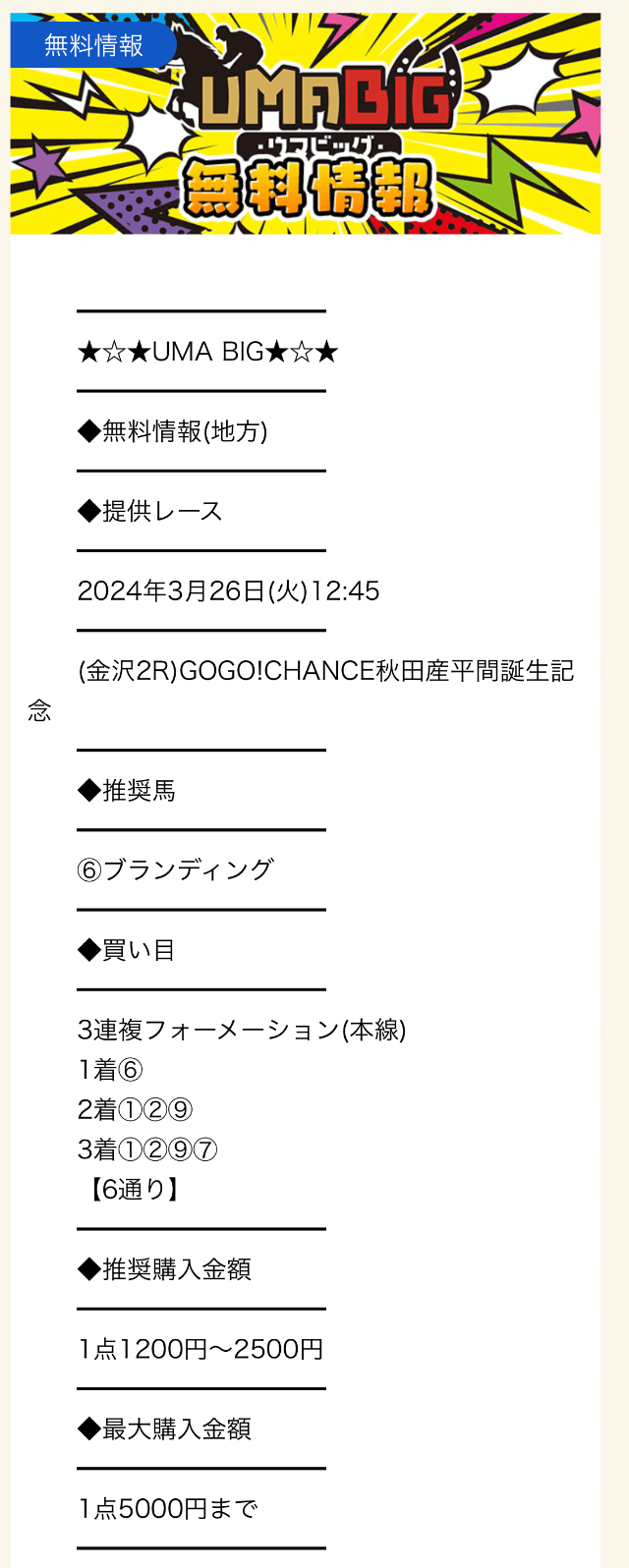Screen dimensions: 629x1568
Task: Click the horse name ⑥ブランディング
Action: (x=175, y=869)
